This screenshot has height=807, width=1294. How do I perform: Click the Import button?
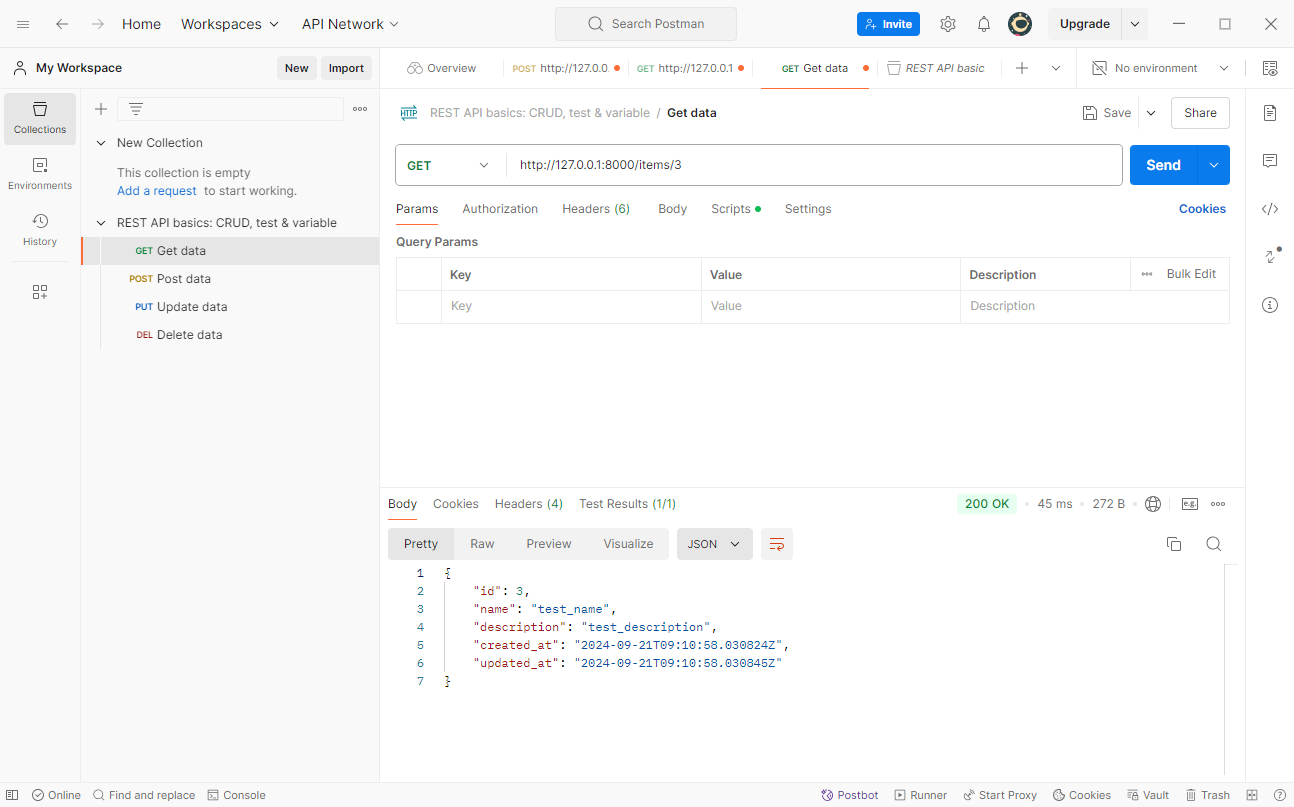pos(346,68)
